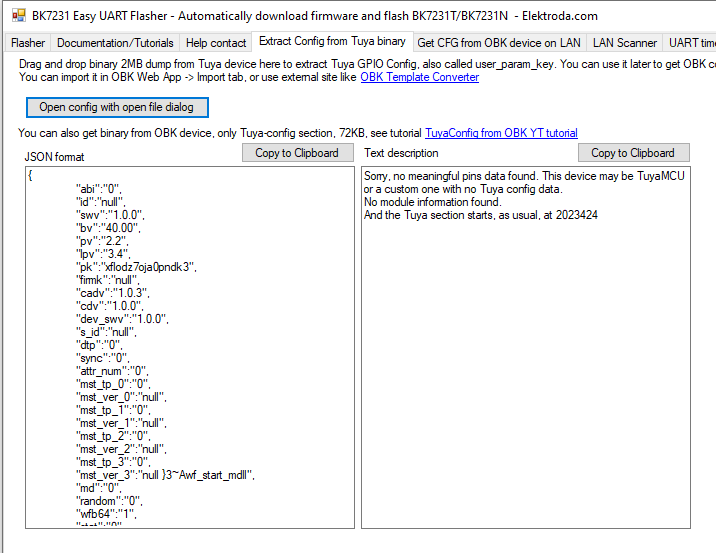716x553 pixels.
Task: Open the Help contact tab
Action: [216, 43]
